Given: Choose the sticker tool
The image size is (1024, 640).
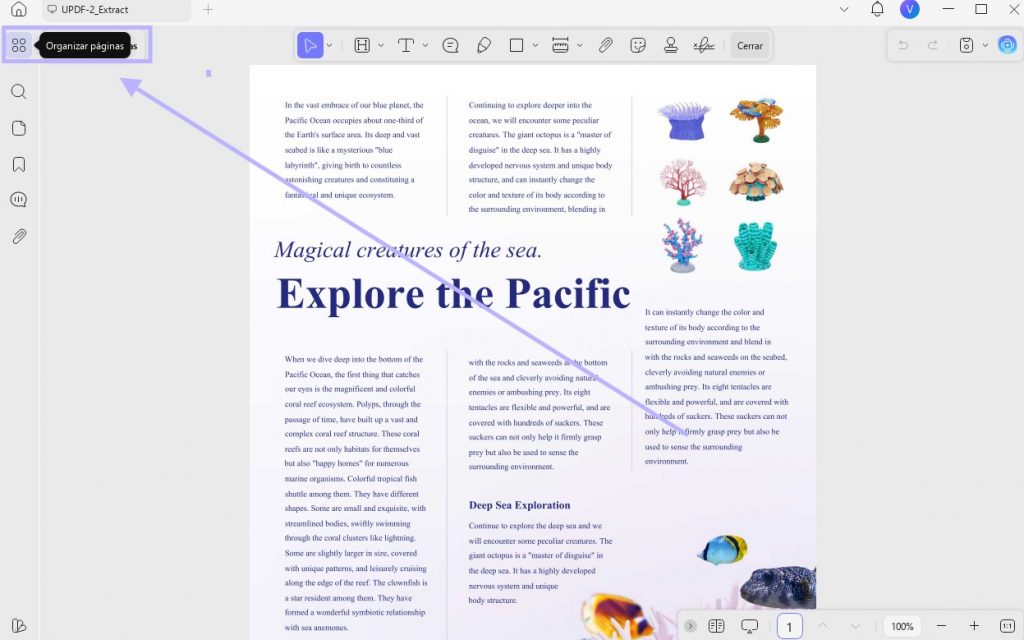Looking at the screenshot, I should [638, 45].
